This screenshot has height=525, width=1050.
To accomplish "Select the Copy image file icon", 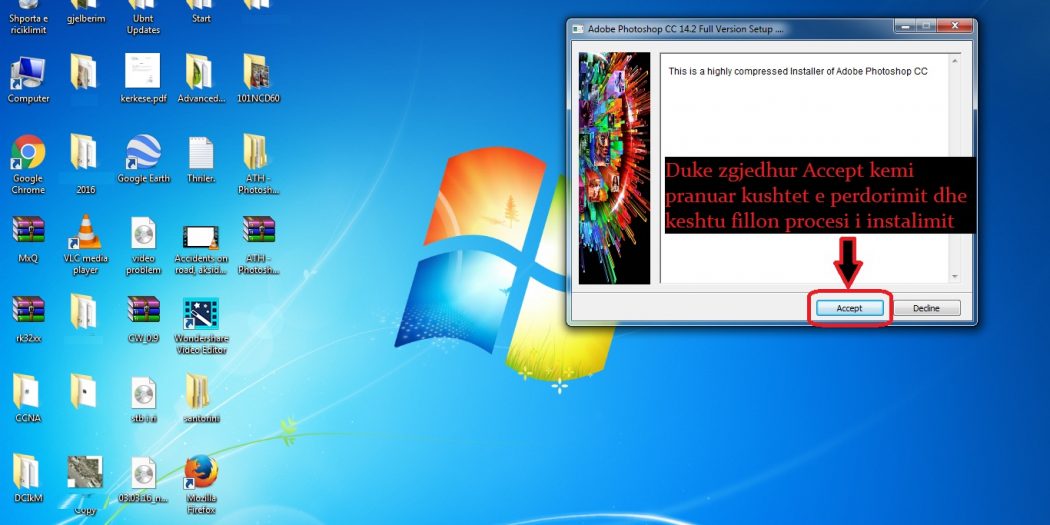I will 85,485.
